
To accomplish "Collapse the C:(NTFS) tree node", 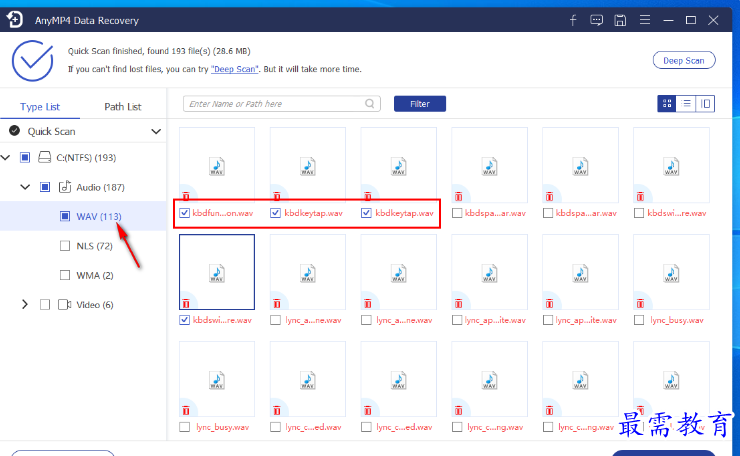I will (x=6, y=157).
